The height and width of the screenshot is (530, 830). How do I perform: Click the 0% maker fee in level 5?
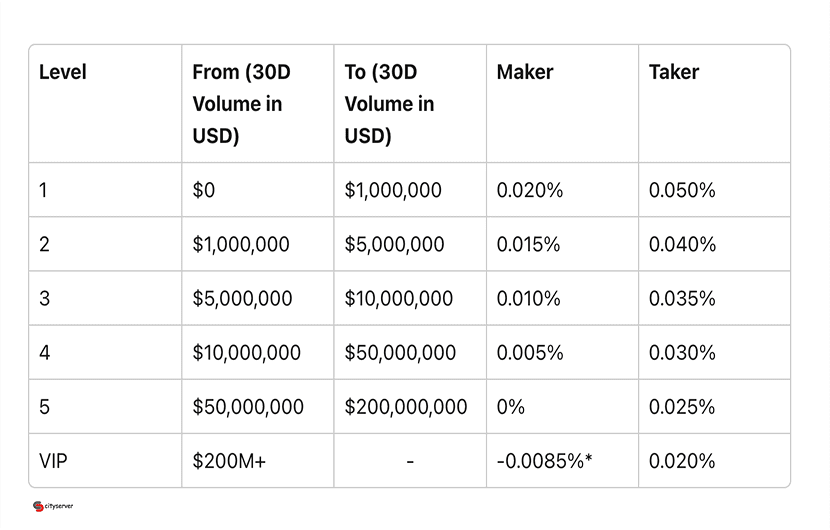tap(510, 407)
